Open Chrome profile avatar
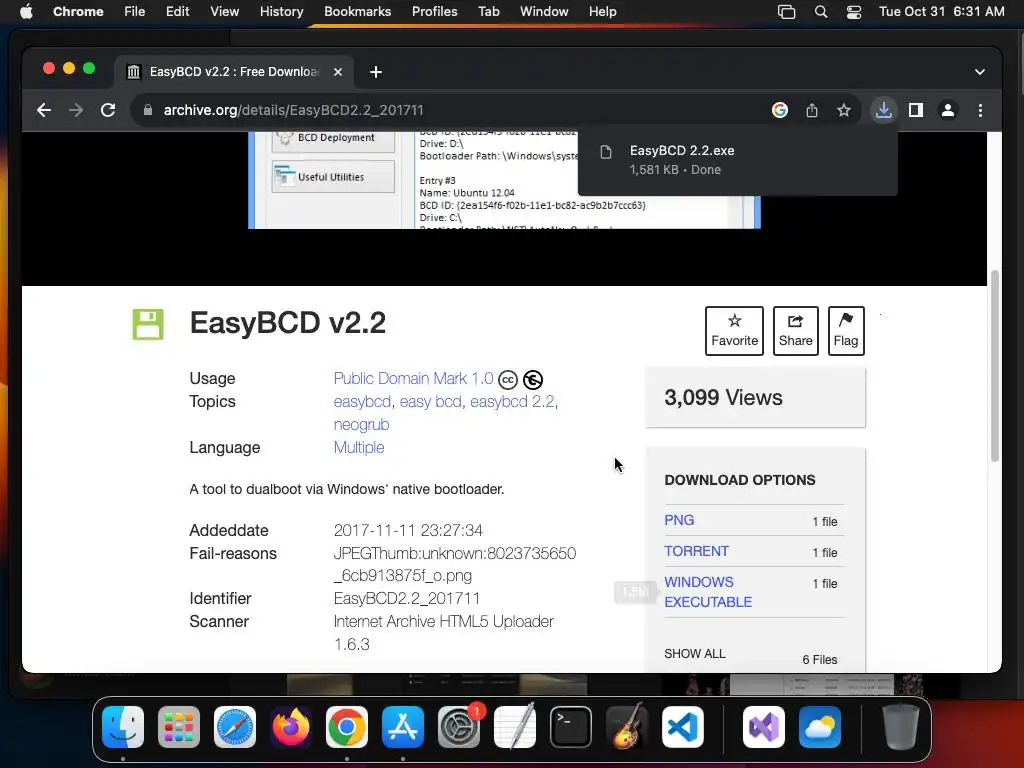The image size is (1024, 768). pos(948,110)
